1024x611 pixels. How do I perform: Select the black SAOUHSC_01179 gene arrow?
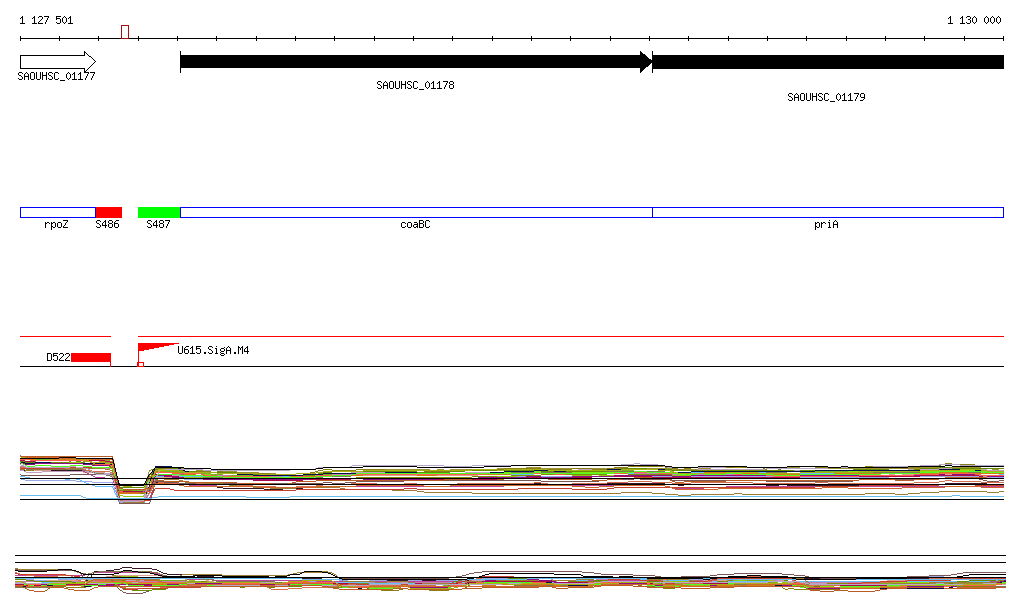click(x=827, y=62)
